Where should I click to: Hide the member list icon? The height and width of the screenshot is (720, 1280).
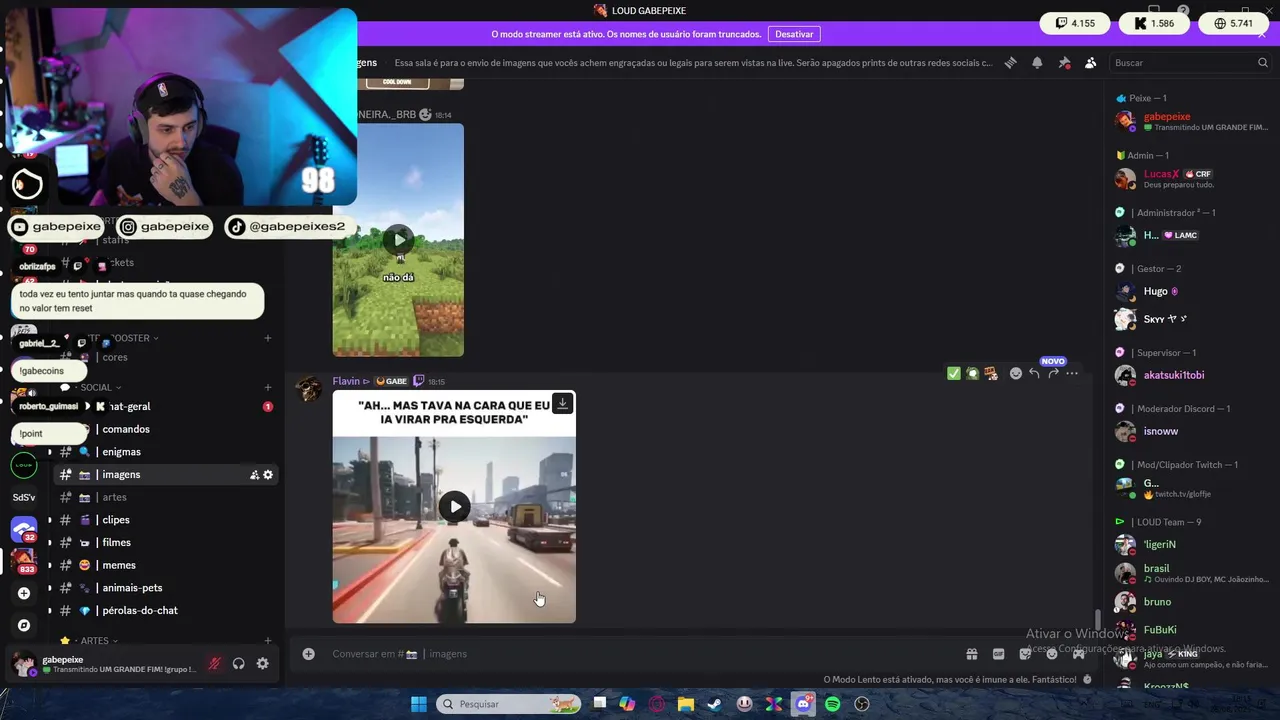click(1091, 63)
